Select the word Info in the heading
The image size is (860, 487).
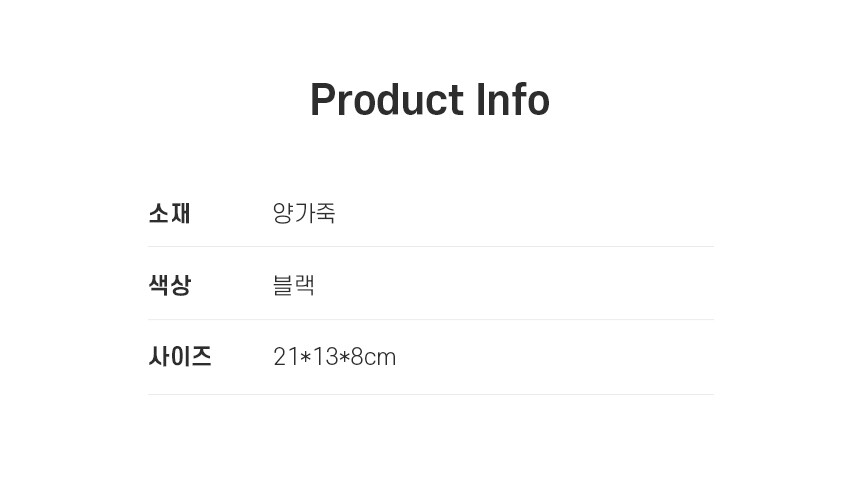pos(512,100)
